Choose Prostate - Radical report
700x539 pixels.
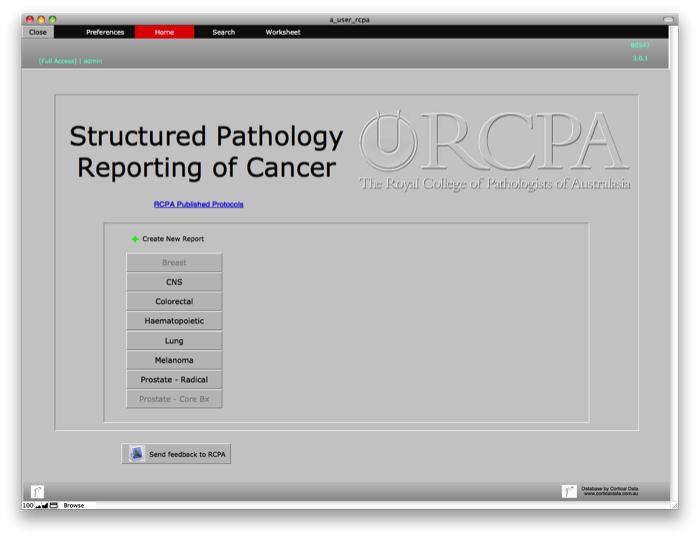[x=174, y=380]
